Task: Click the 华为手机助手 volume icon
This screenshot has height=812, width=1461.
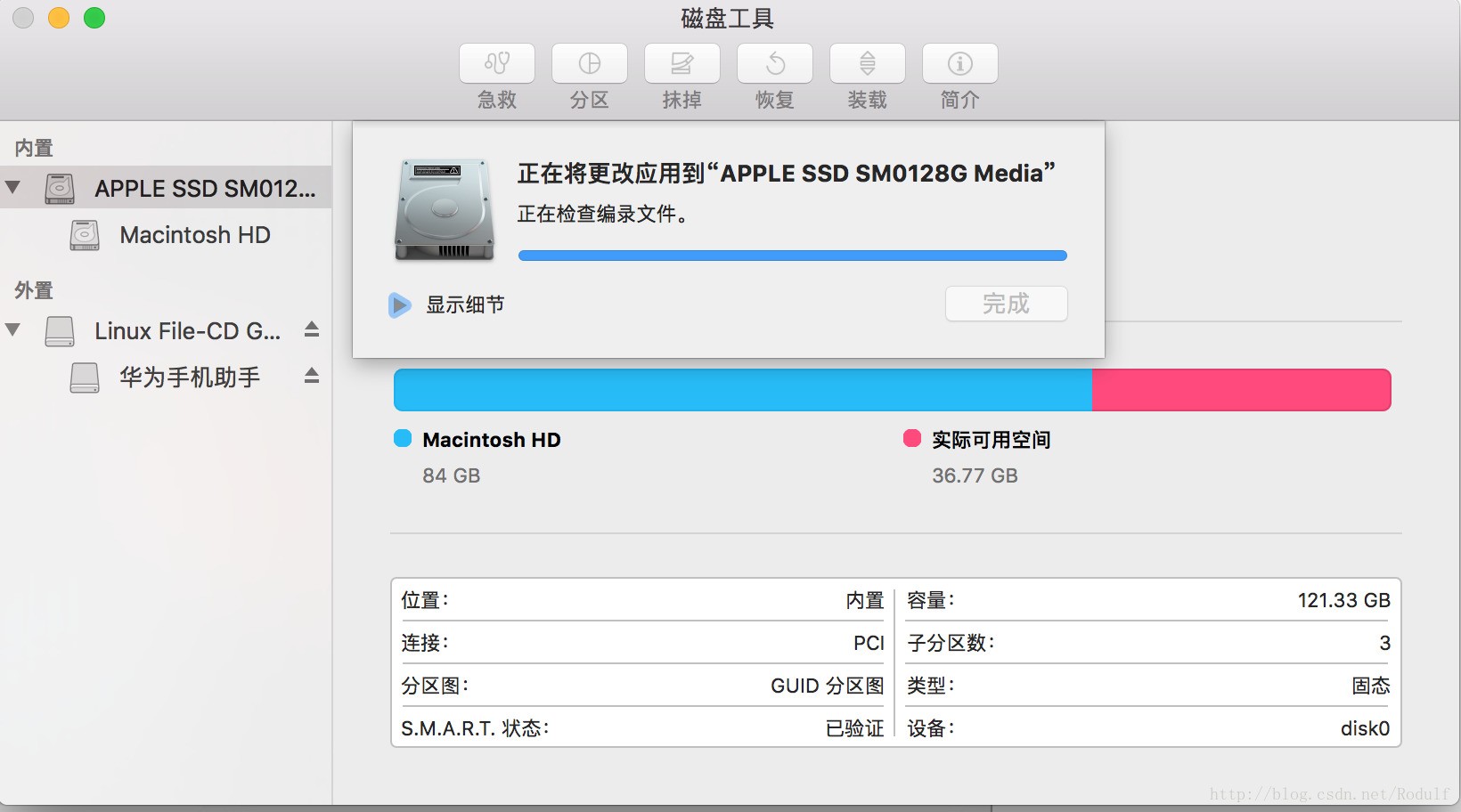Action: point(85,378)
